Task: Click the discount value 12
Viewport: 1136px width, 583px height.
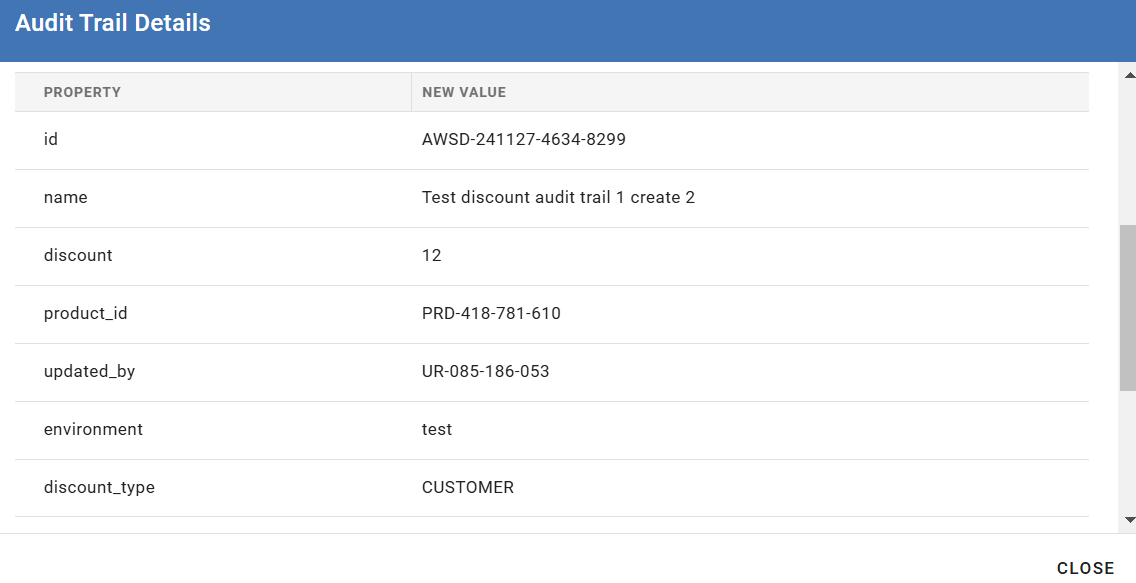Action: (x=432, y=255)
